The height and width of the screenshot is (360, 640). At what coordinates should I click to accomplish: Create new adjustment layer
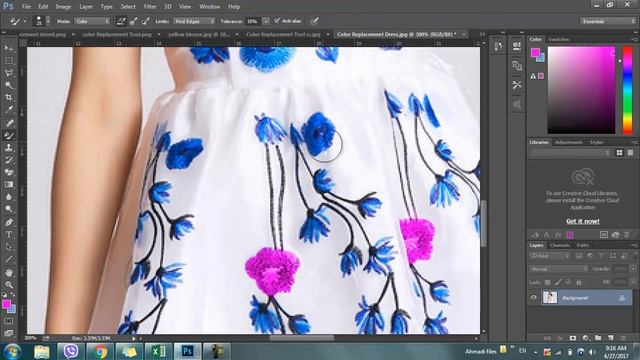(x=585, y=338)
